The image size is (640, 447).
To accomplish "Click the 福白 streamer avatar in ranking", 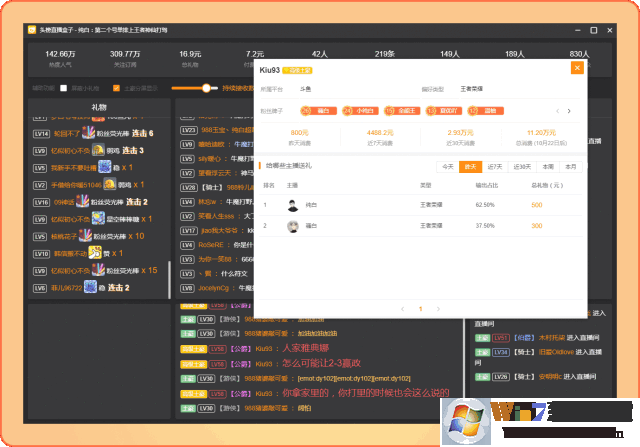I will (293, 226).
